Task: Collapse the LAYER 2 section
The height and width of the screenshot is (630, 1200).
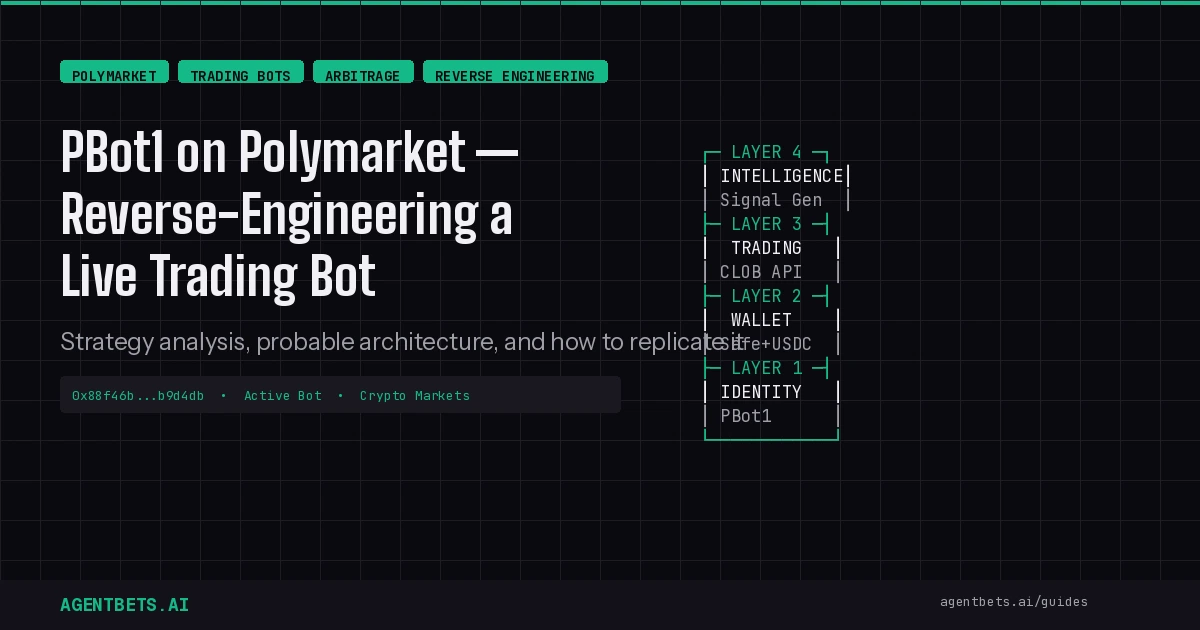Action: click(x=766, y=296)
